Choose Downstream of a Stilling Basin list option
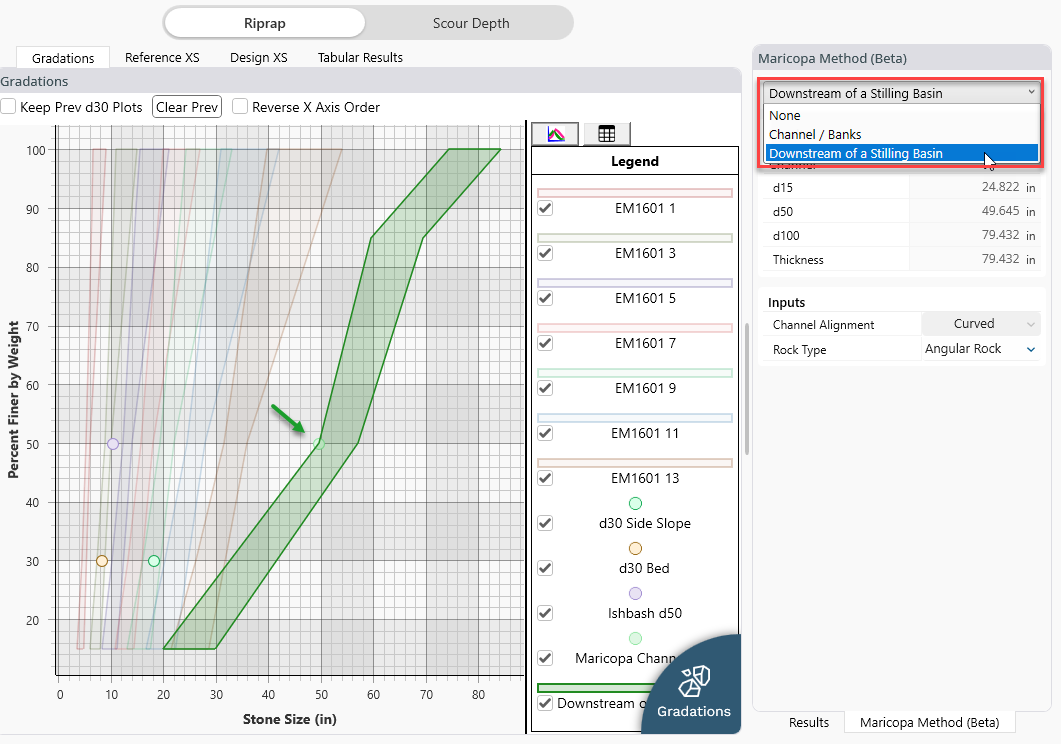The image size is (1061, 744). pos(901,154)
